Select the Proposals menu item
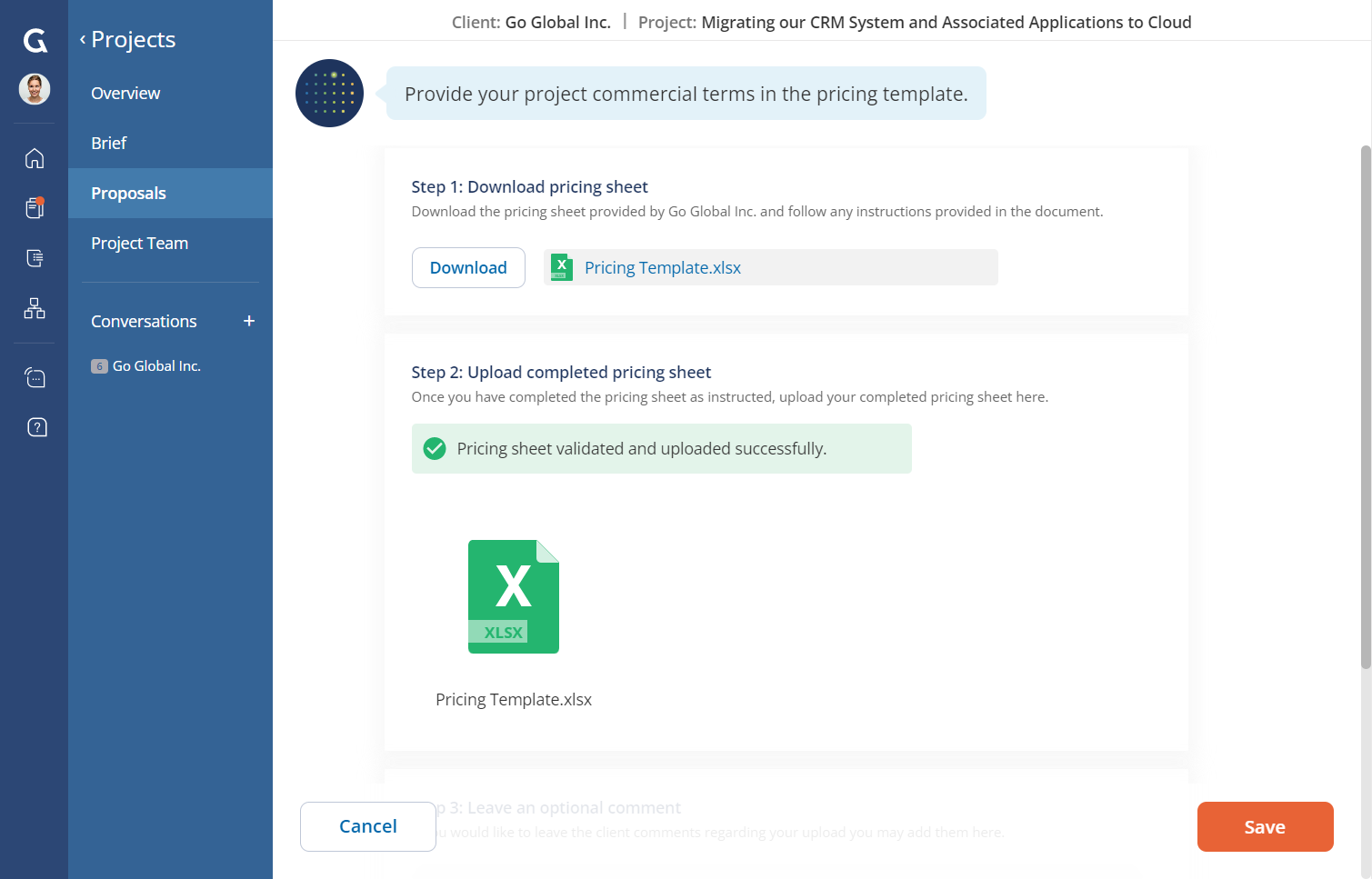The image size is (1372, 879). click(170, 193)
